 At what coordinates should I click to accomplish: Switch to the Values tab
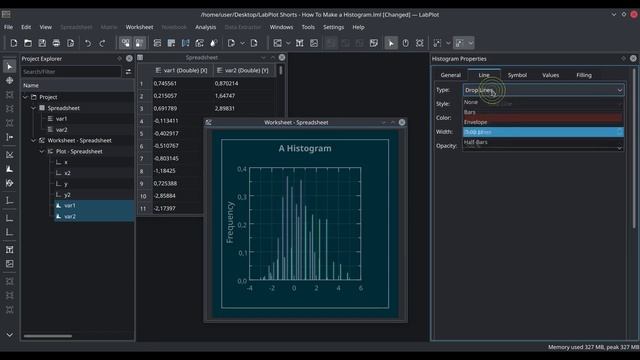coord(551,75)
